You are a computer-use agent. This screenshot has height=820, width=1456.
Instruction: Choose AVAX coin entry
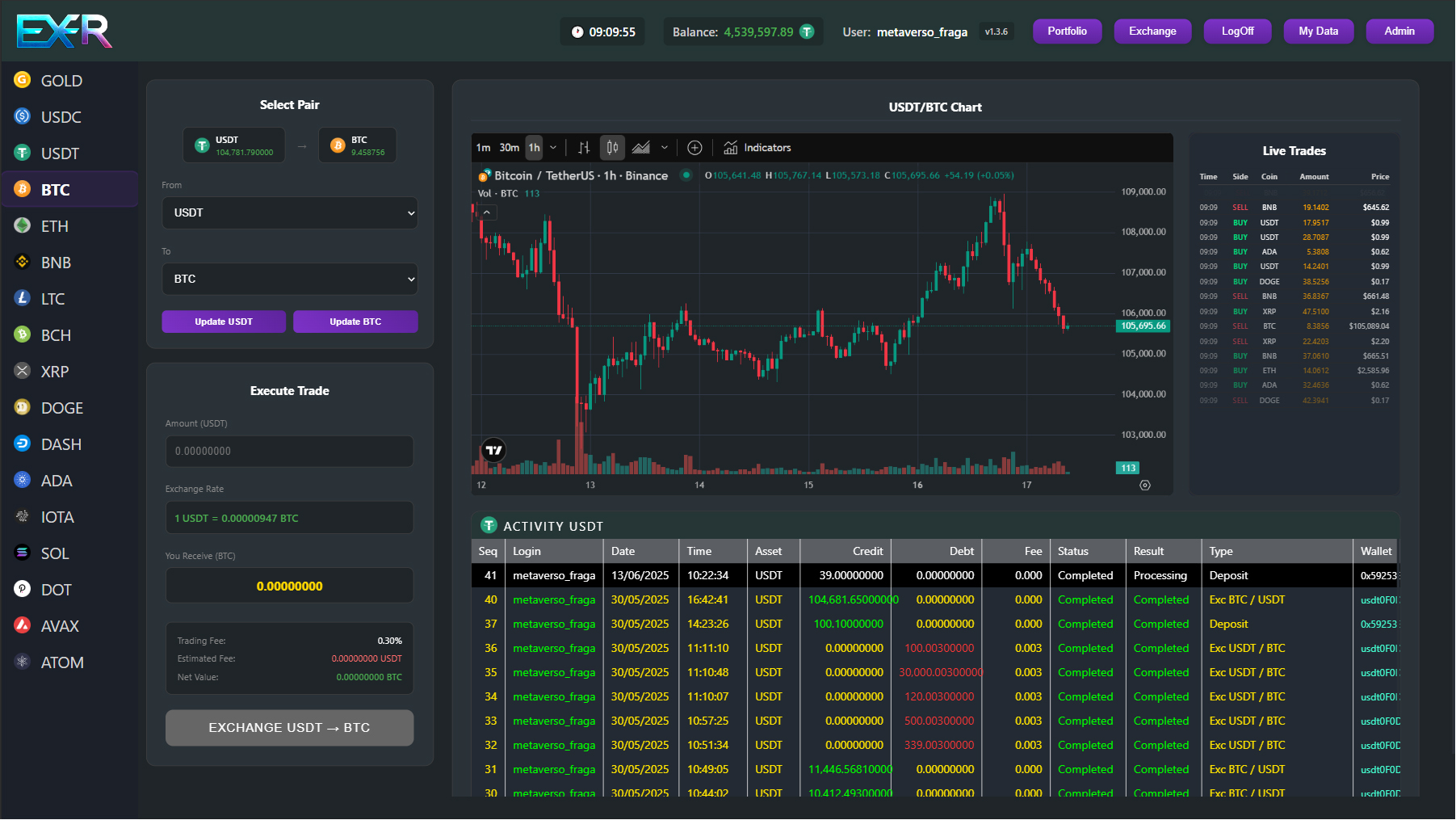(69, 626)
